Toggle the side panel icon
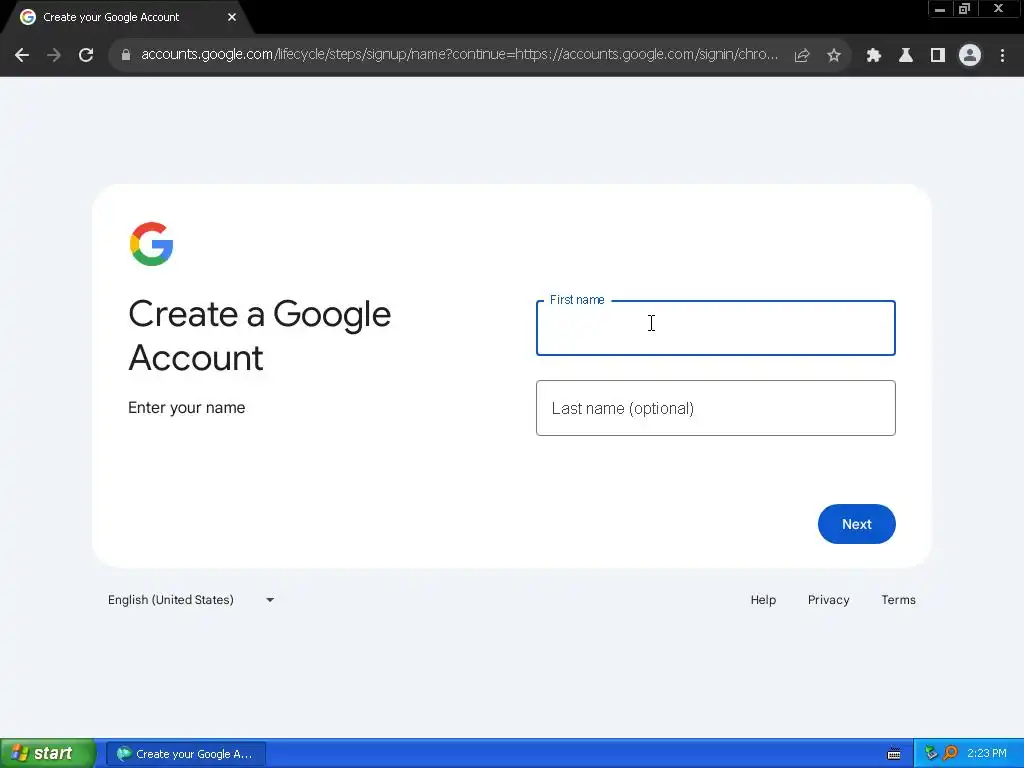 [x=938, y=56]
